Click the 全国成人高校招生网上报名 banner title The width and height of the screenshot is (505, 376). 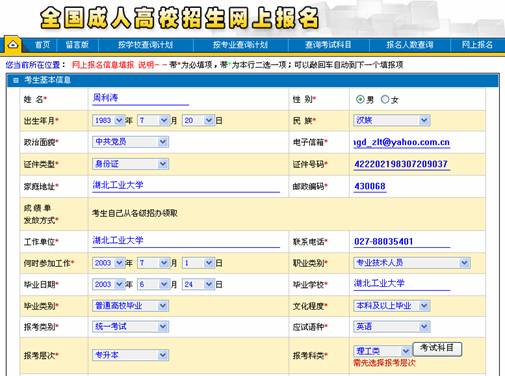(x=179, y=18)
